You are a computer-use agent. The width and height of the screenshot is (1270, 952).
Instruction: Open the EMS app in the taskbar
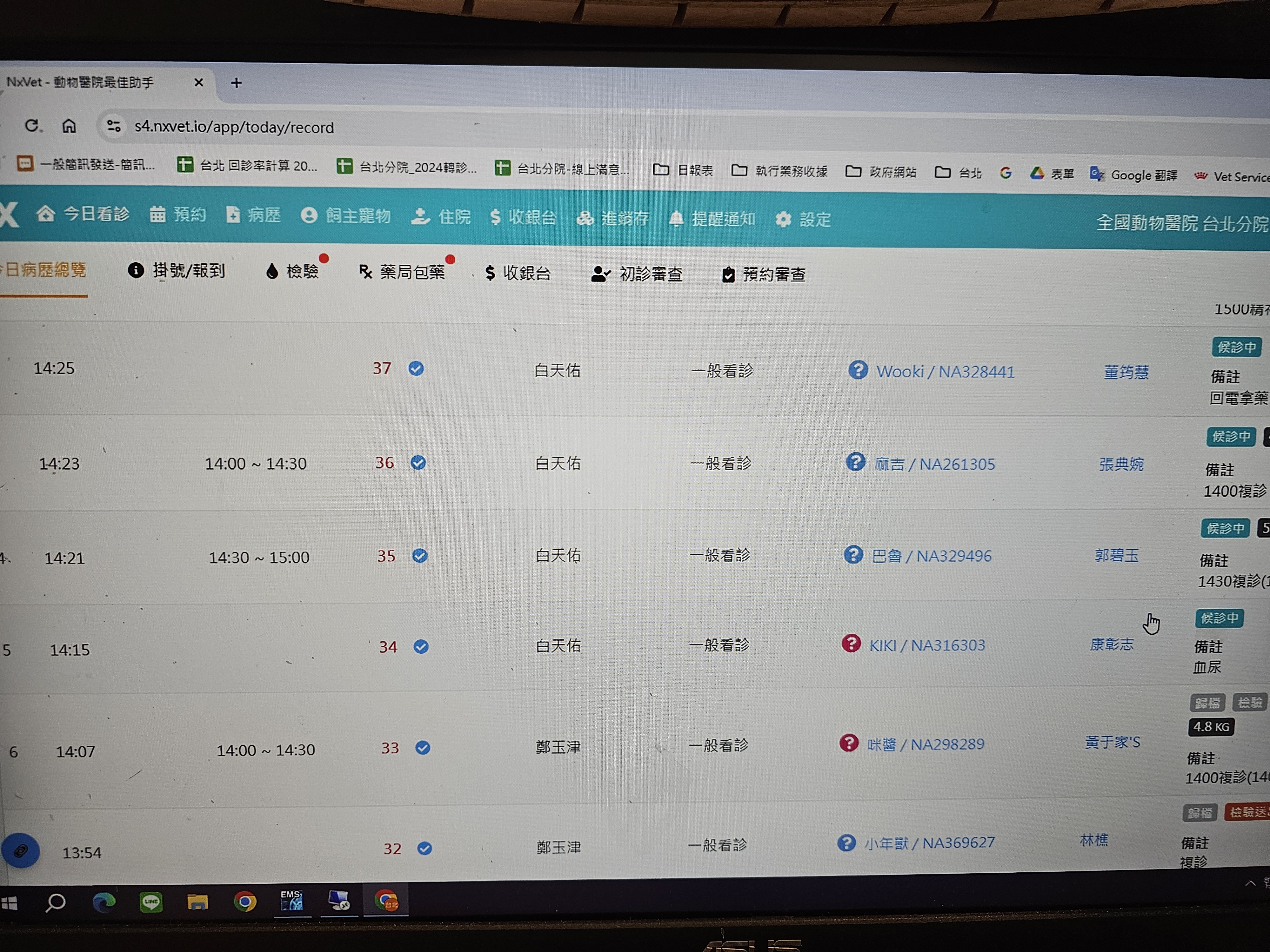tap(292, 901)
